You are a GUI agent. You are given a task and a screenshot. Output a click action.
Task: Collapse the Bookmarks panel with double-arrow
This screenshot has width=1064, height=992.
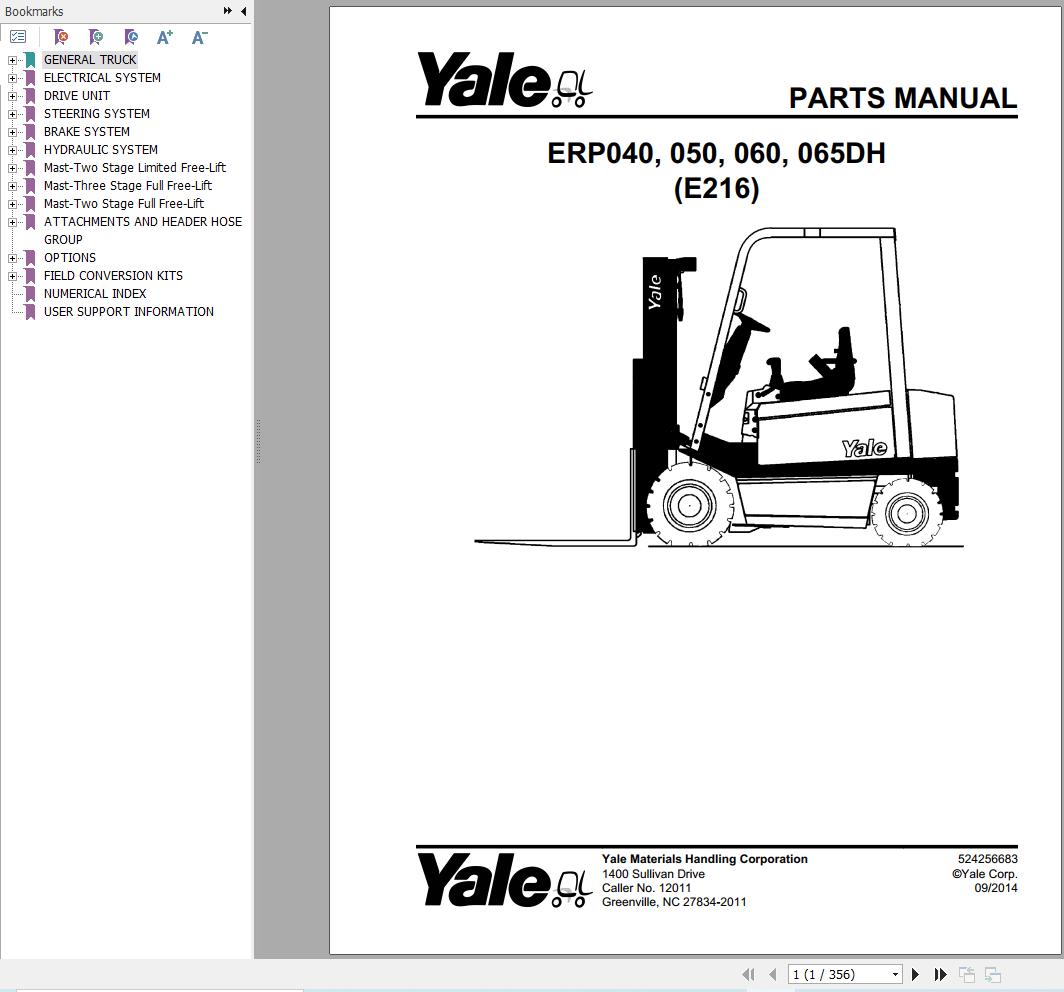click(x=228, y=11)
